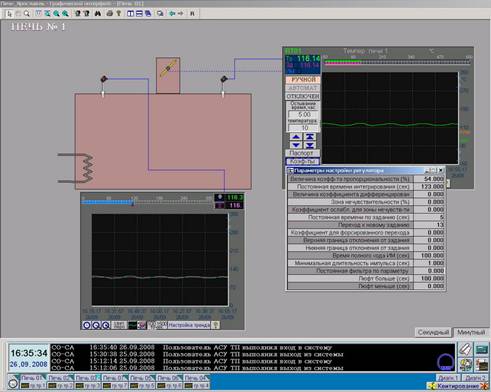Click the second clock zoom icon under the trend

coord(96,325)
